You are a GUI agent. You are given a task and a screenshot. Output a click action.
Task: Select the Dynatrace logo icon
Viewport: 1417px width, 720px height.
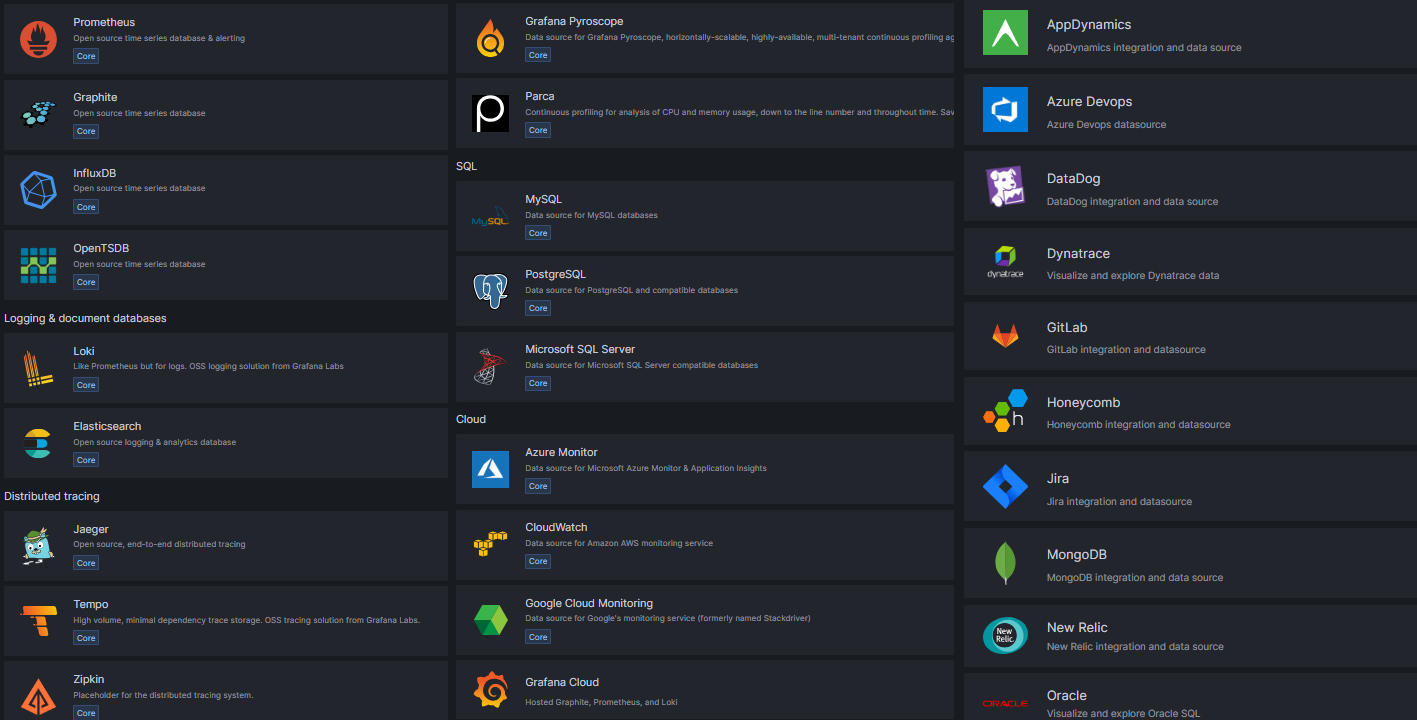pos(1005,260)
